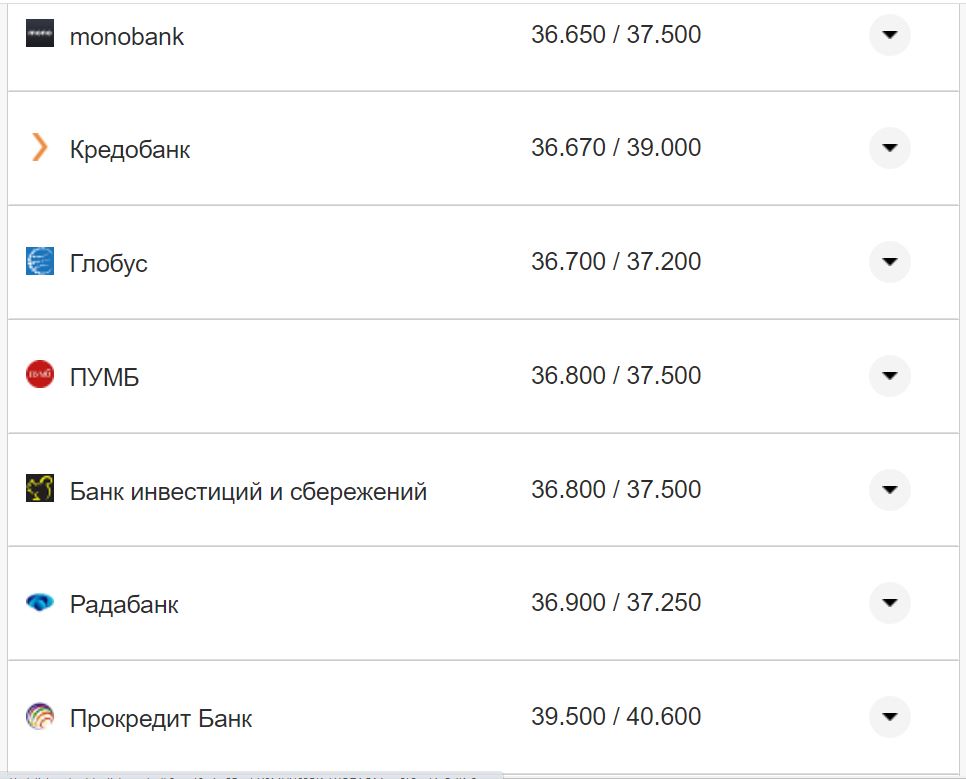Expand the Банк инвестиций и сбережений row
The image size is (966, 779).
click(x=889, y=490)
